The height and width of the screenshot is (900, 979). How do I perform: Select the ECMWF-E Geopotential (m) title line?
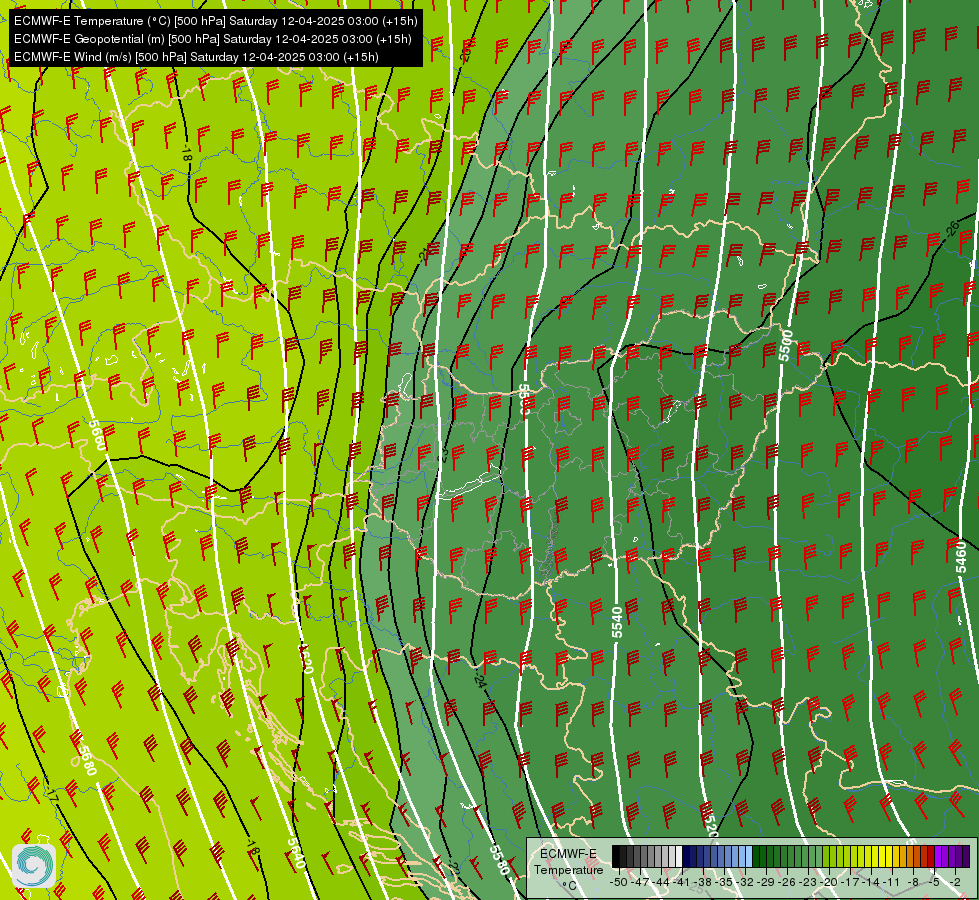pos(212,39)
